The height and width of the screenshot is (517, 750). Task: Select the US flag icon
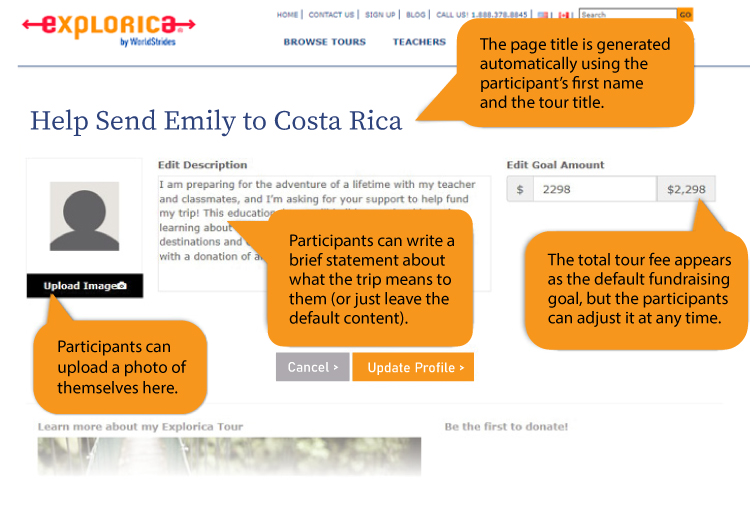coord(543,15)
